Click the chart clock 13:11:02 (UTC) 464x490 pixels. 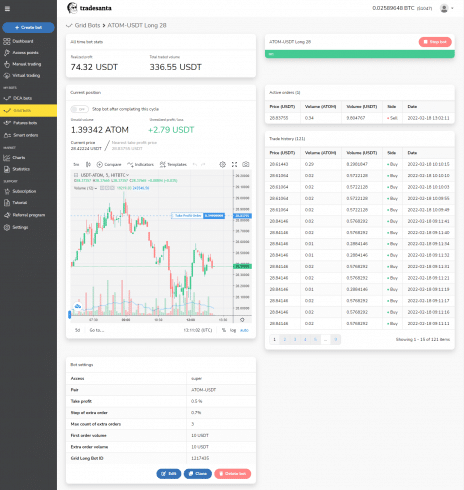198,330
